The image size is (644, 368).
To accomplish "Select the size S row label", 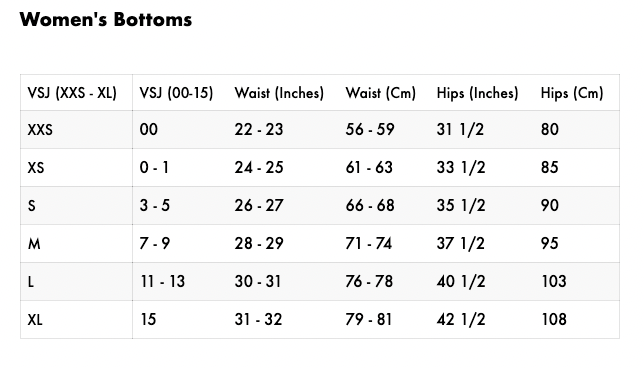I will point(32,205).
